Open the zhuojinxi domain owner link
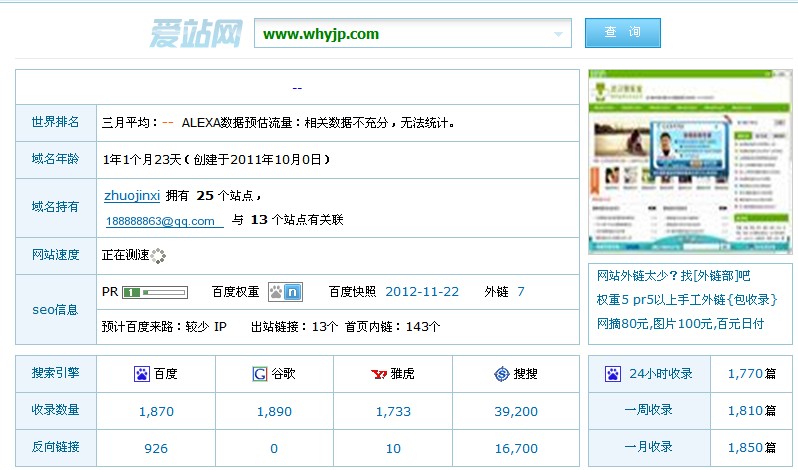The width and height of the screenshot is (798, 470). (132, 195)
